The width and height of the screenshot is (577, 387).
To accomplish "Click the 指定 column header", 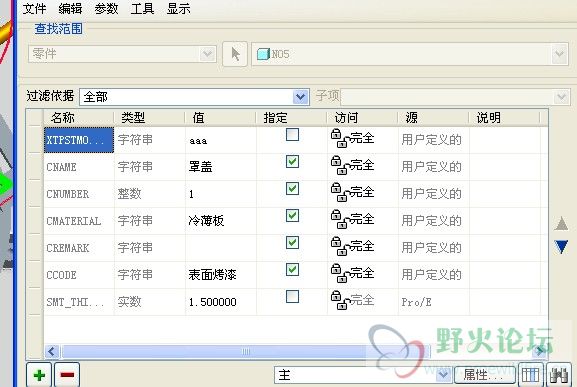I will coord(291,118).
